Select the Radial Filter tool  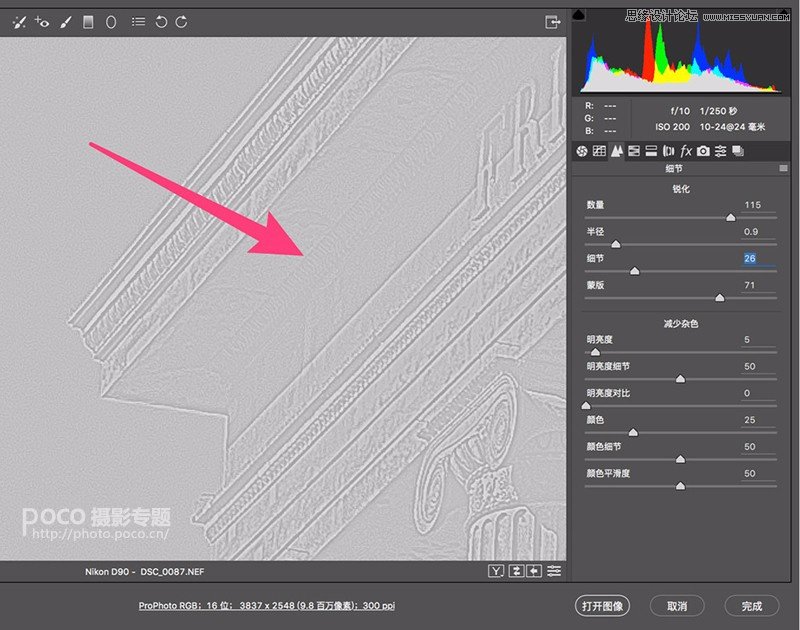pos(111,22)
